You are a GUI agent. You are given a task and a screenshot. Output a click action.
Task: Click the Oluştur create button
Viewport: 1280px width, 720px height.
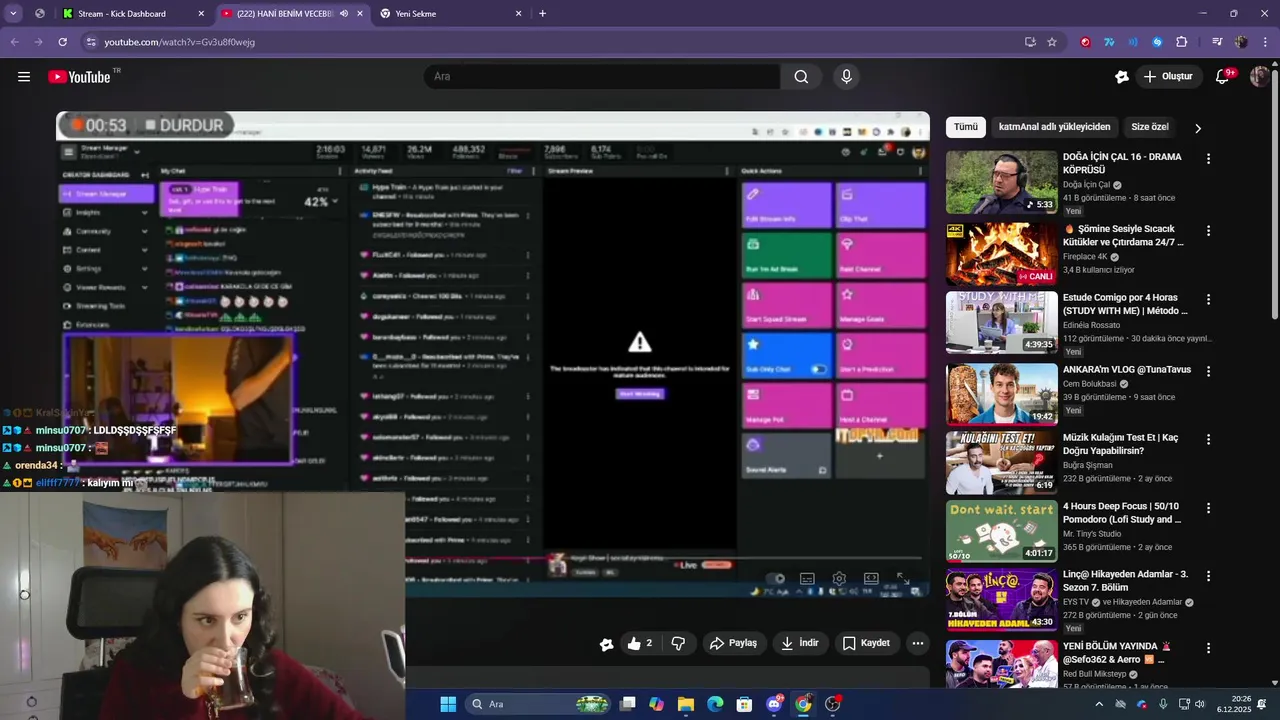tap(1168, 77)
